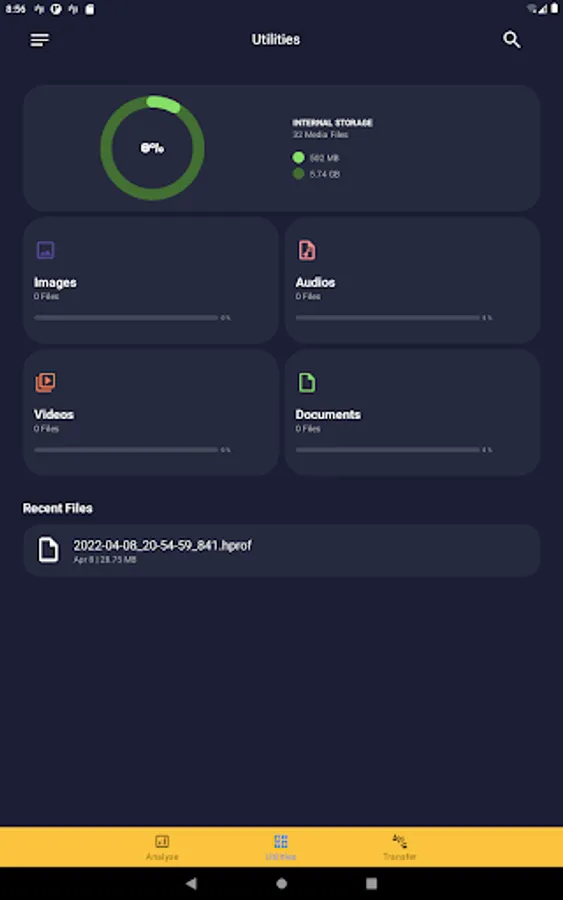Tap the search magnifier icon
This screenshot has height=900, width=563.
click(511, 40)
